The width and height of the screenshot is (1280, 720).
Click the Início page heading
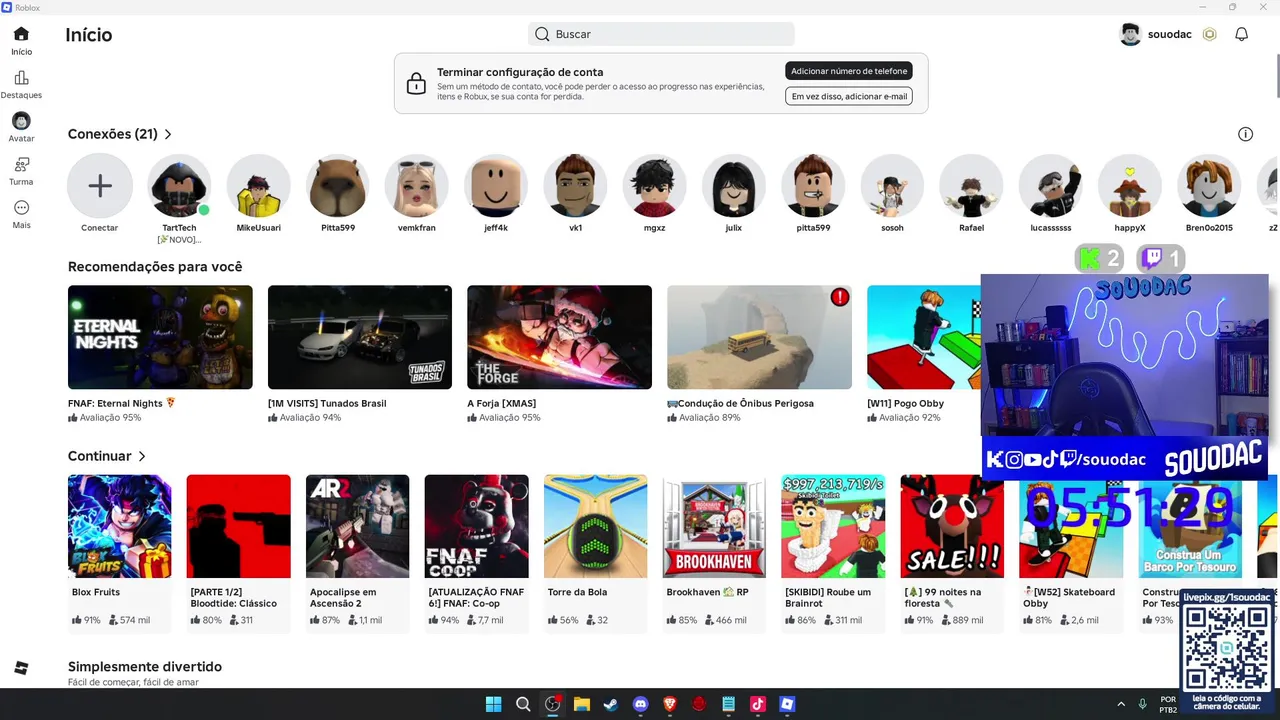pos(89,35)
